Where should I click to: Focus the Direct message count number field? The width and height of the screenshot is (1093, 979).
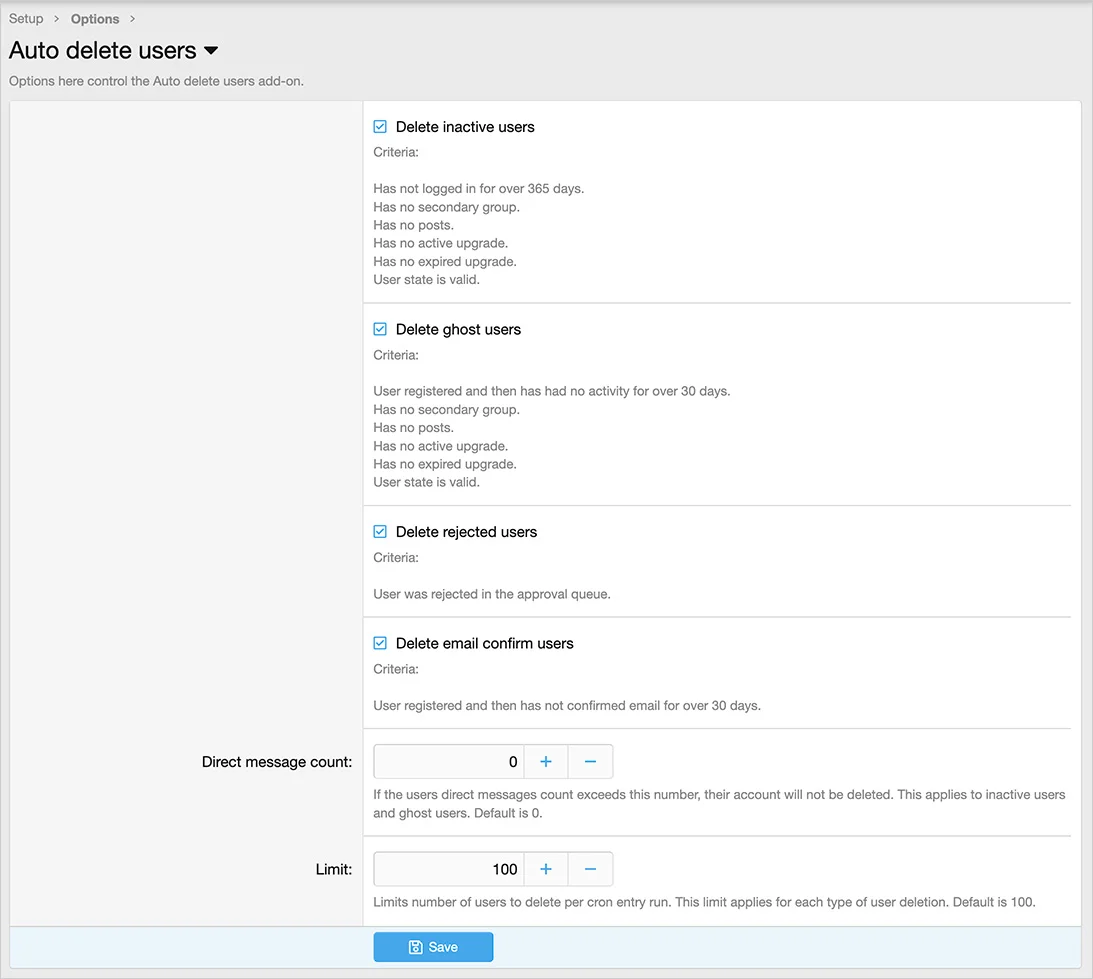(x=449, y=761)
